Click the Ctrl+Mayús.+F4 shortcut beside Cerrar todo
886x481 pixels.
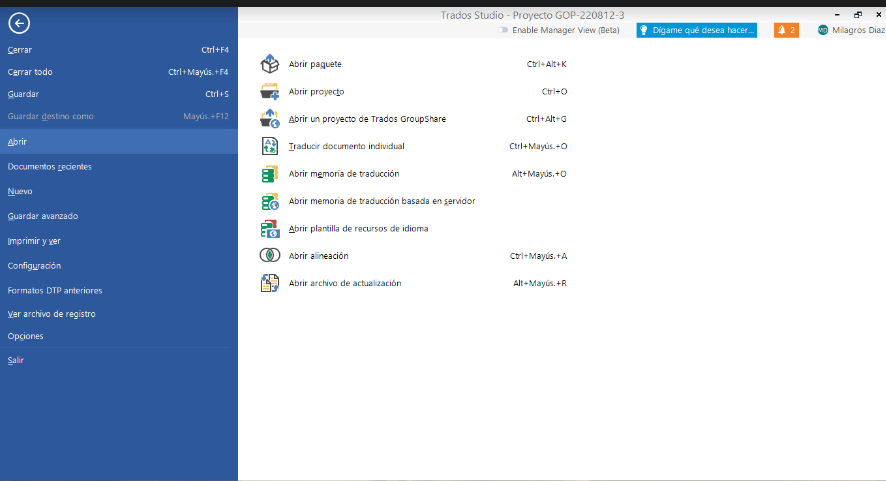[198, 72]
